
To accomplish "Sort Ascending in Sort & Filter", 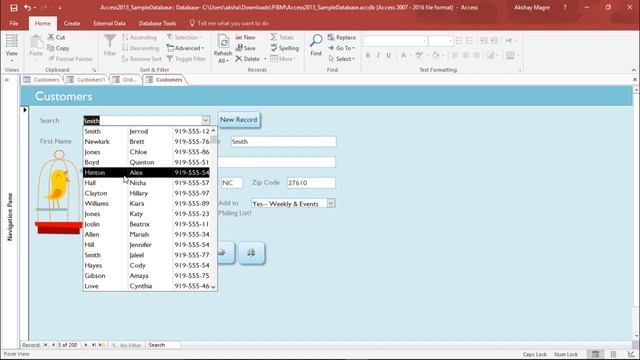I will click(139, 37).
